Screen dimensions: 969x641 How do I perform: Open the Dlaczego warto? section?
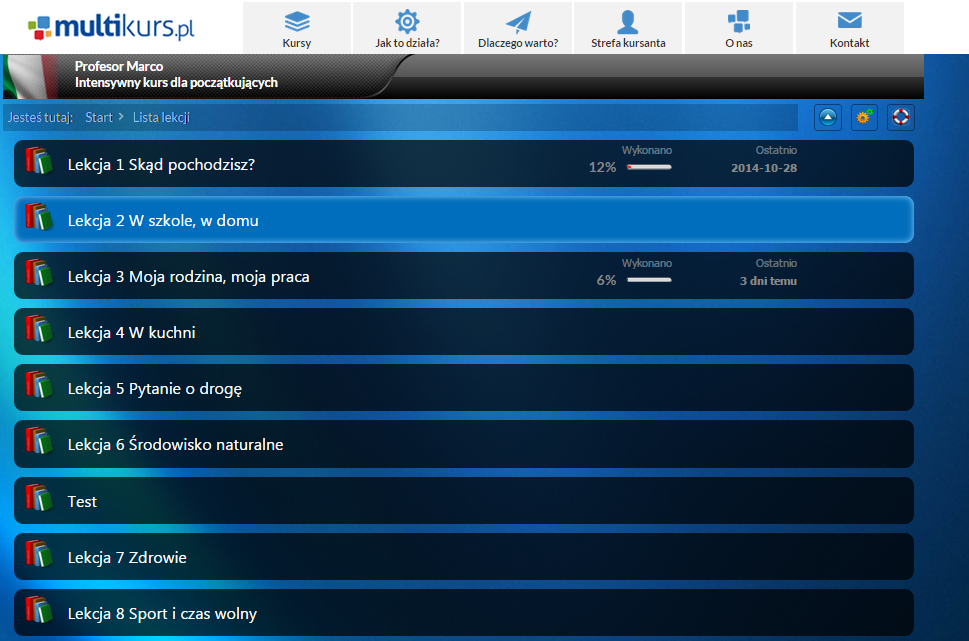(x=518, y=29)
